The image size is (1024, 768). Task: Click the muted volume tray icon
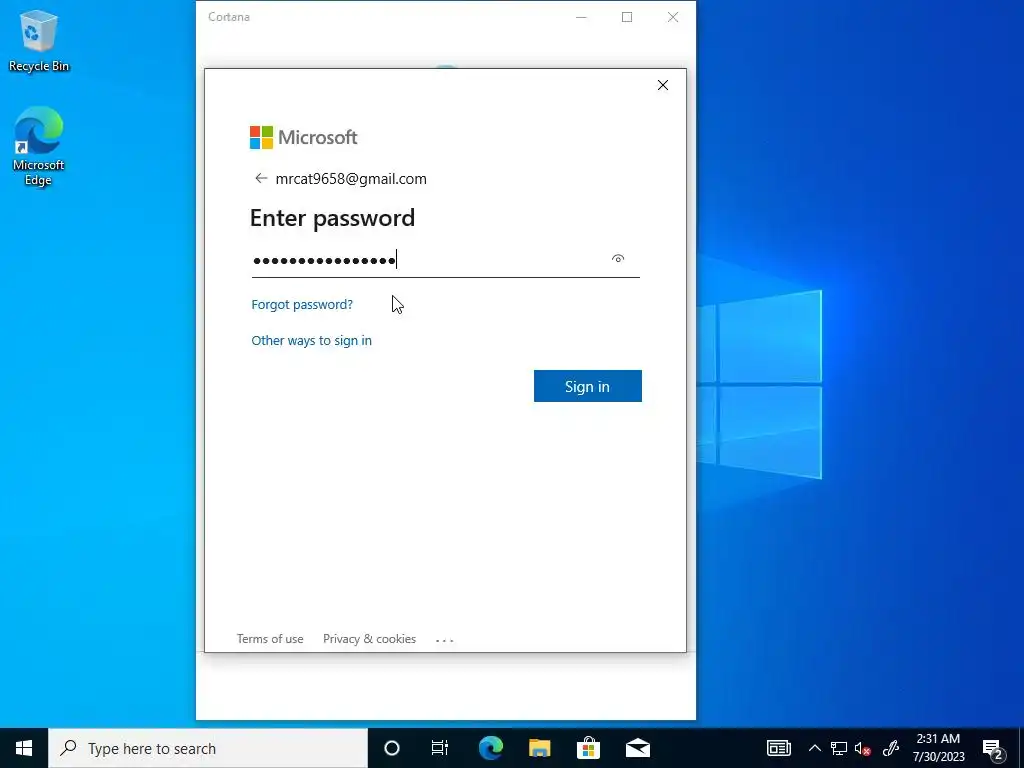click(x=863, y=748)
